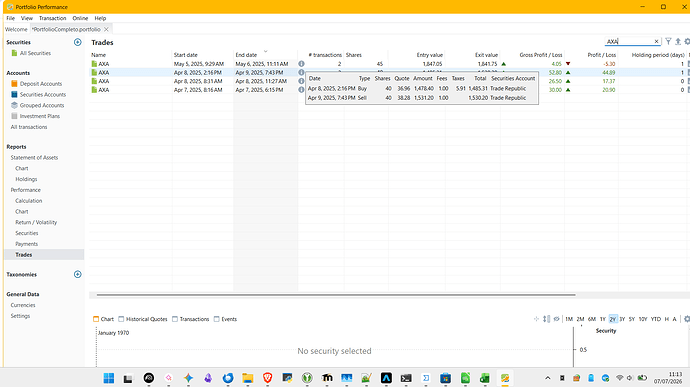Open the chart configuration gear icon
The image size is (690, 387).
(x=686, y=319)
